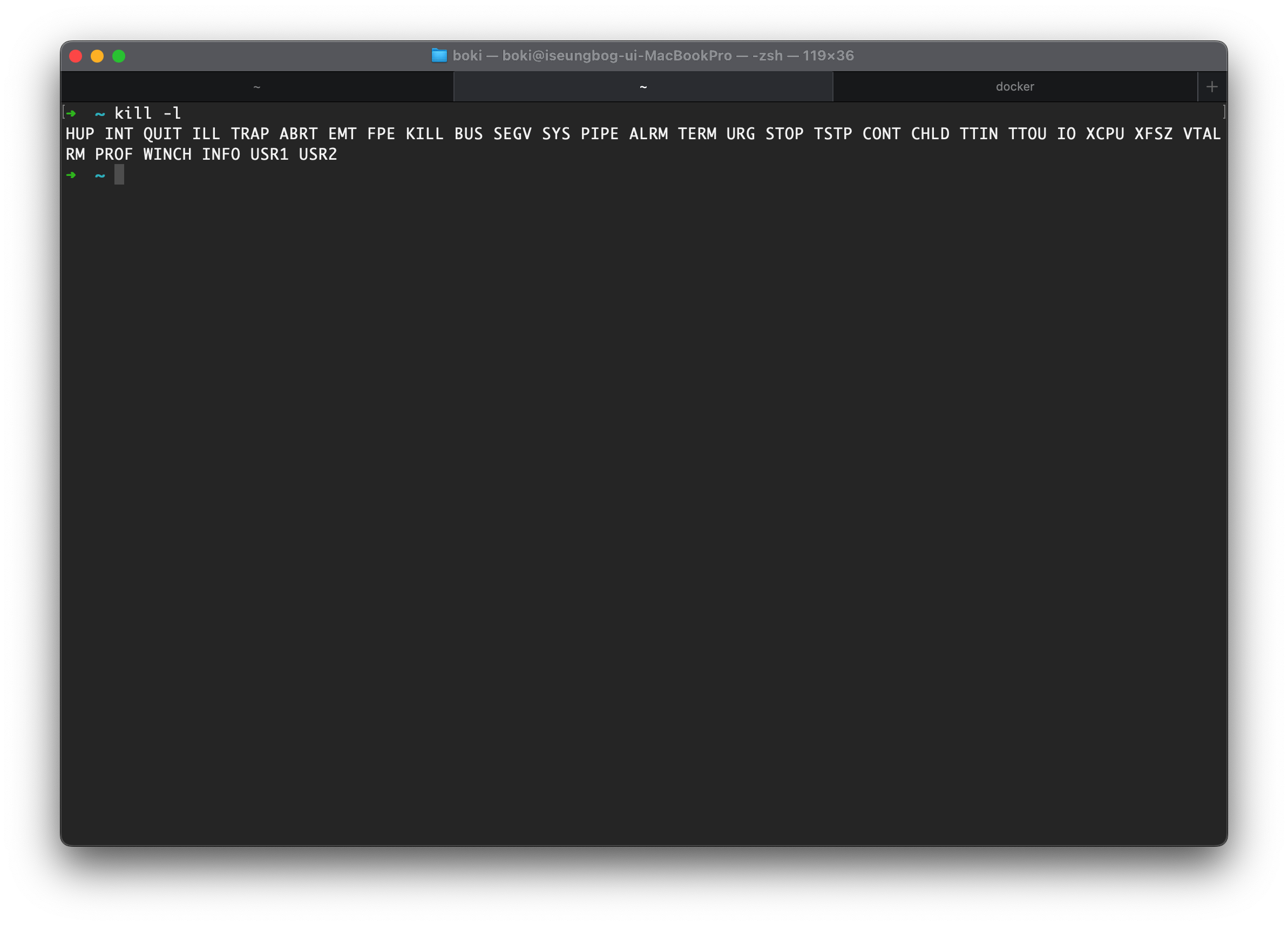Click the USR2 signal at end of output
The height and width of the screenshot is (926, 1288).
tap(317, 154)
